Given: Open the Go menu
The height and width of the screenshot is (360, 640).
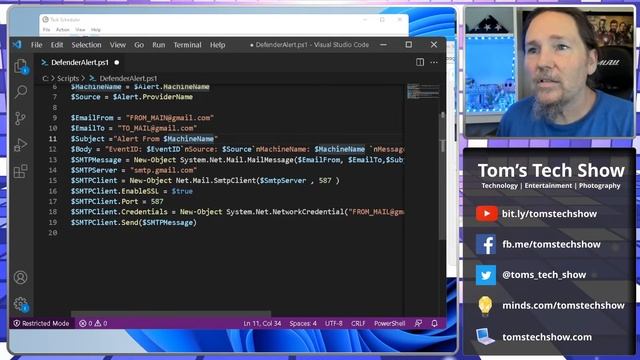Looking at the screenshot, I should [139, 45].
